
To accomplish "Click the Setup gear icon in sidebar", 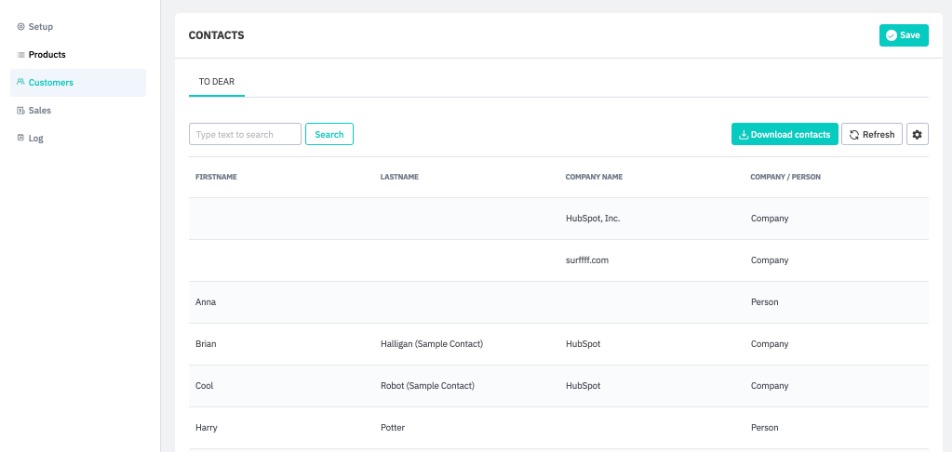I will click(x=21, y=27).
